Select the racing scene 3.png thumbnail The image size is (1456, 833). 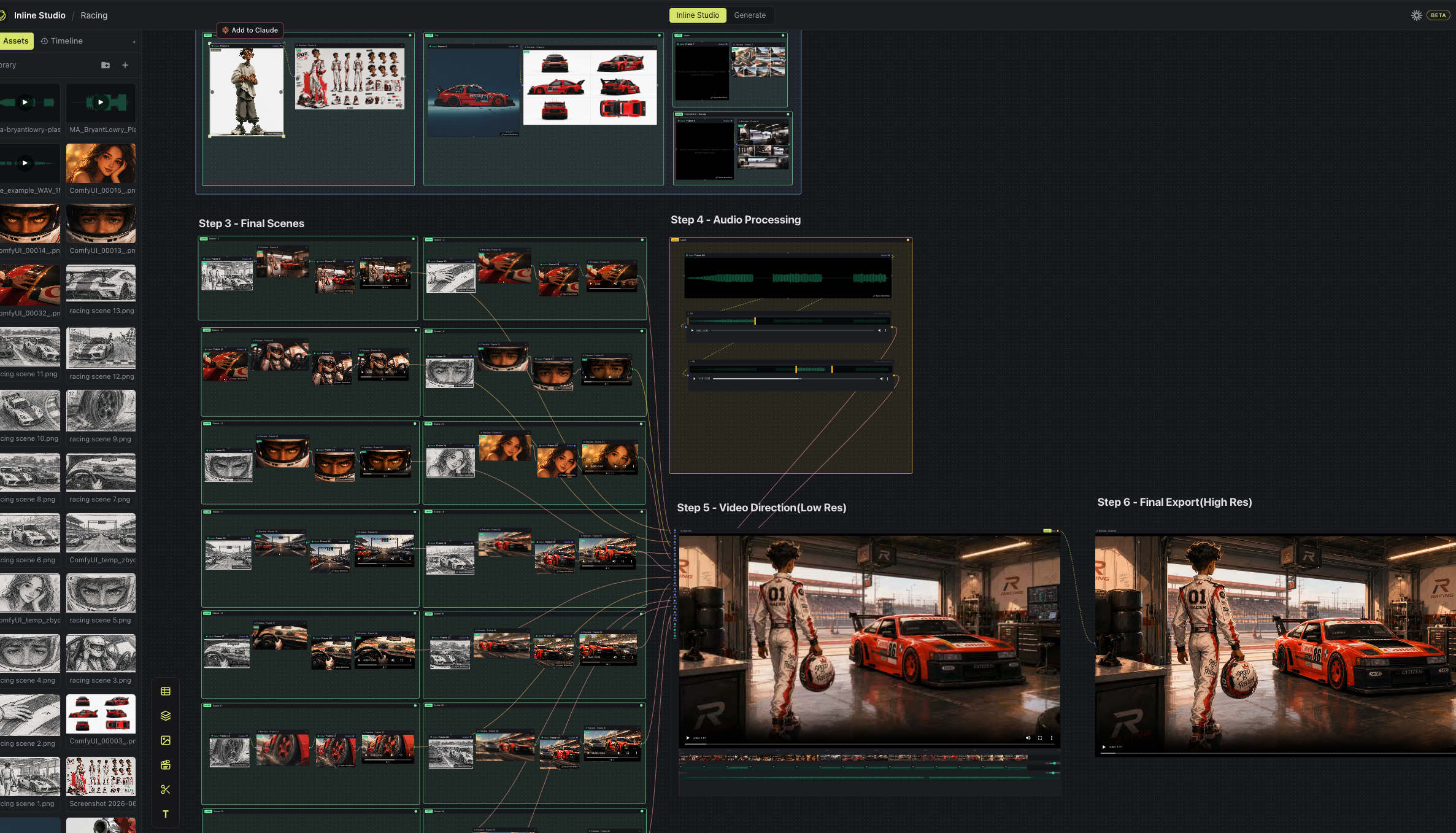coord(101,653)
